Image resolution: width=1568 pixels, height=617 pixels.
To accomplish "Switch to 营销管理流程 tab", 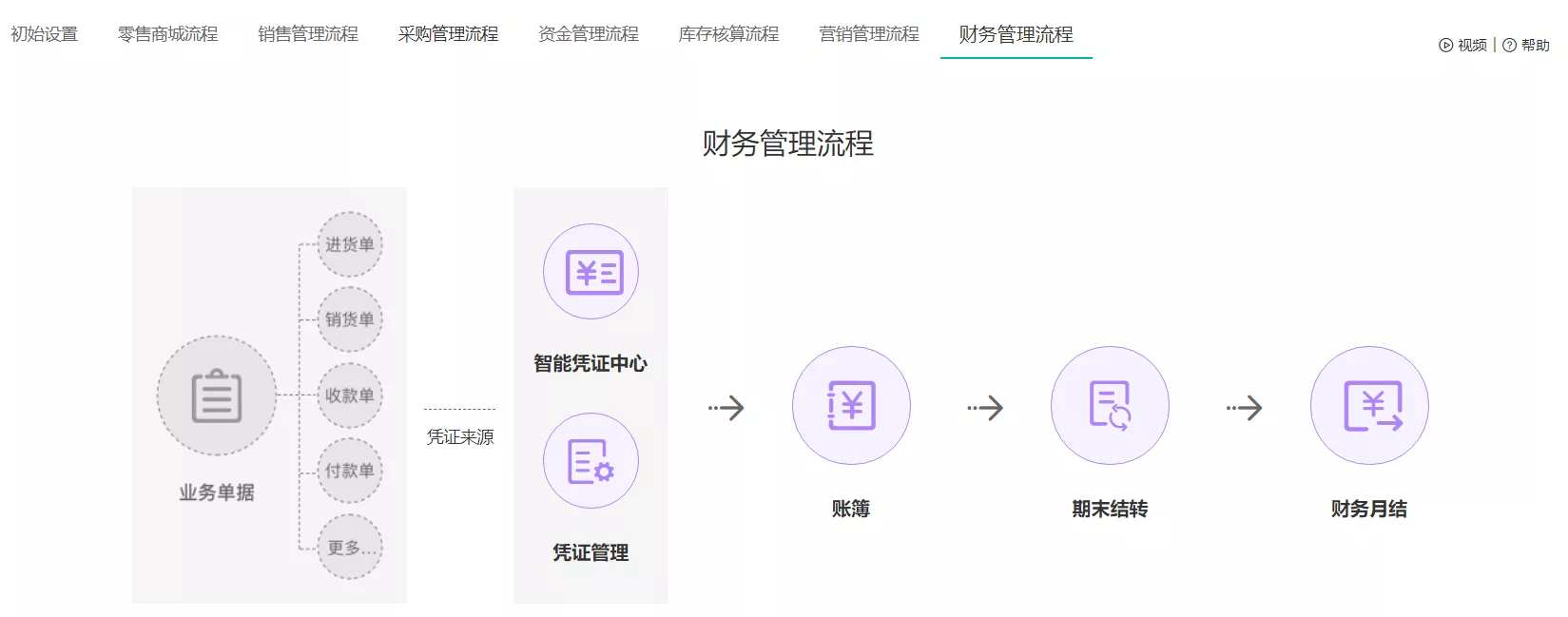I will (x=869, y=34).
